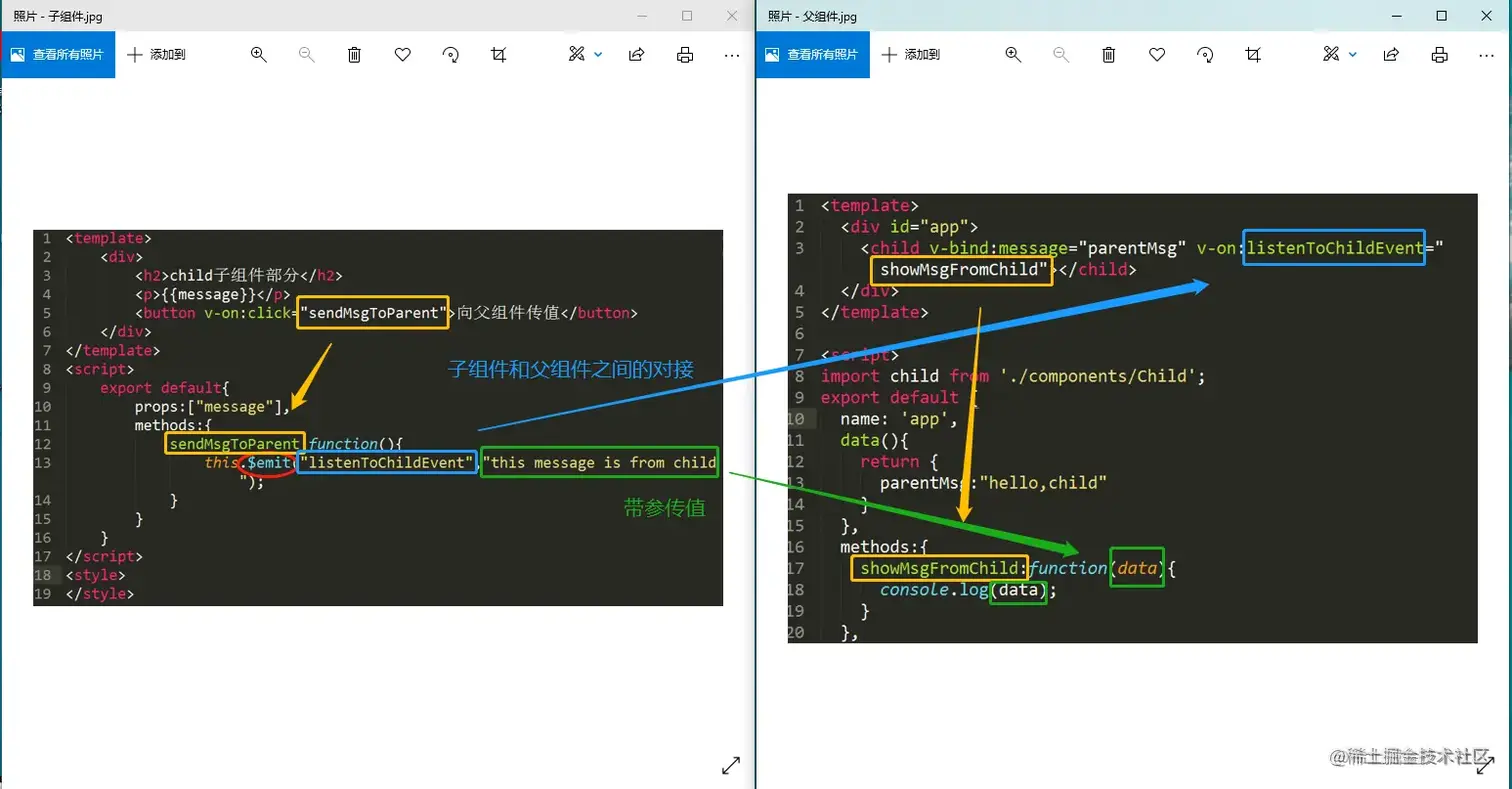This screenshot has width=1512, height=789.
Task: Zoom out in the 父组件.jpg window
Action: [x=1061, y=55]
